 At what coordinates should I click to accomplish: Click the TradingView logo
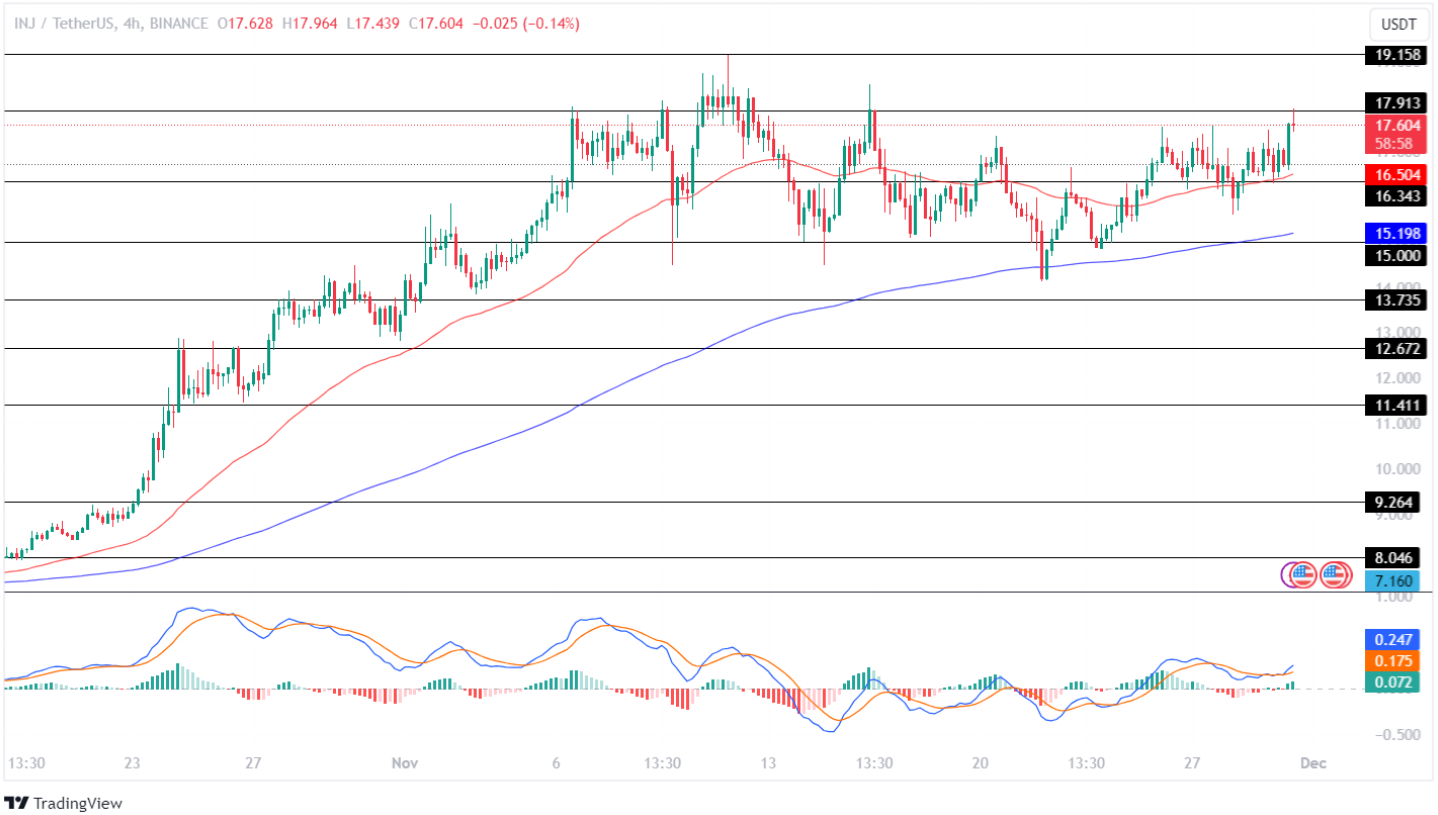pyautogui.click(x=64, y=803)
